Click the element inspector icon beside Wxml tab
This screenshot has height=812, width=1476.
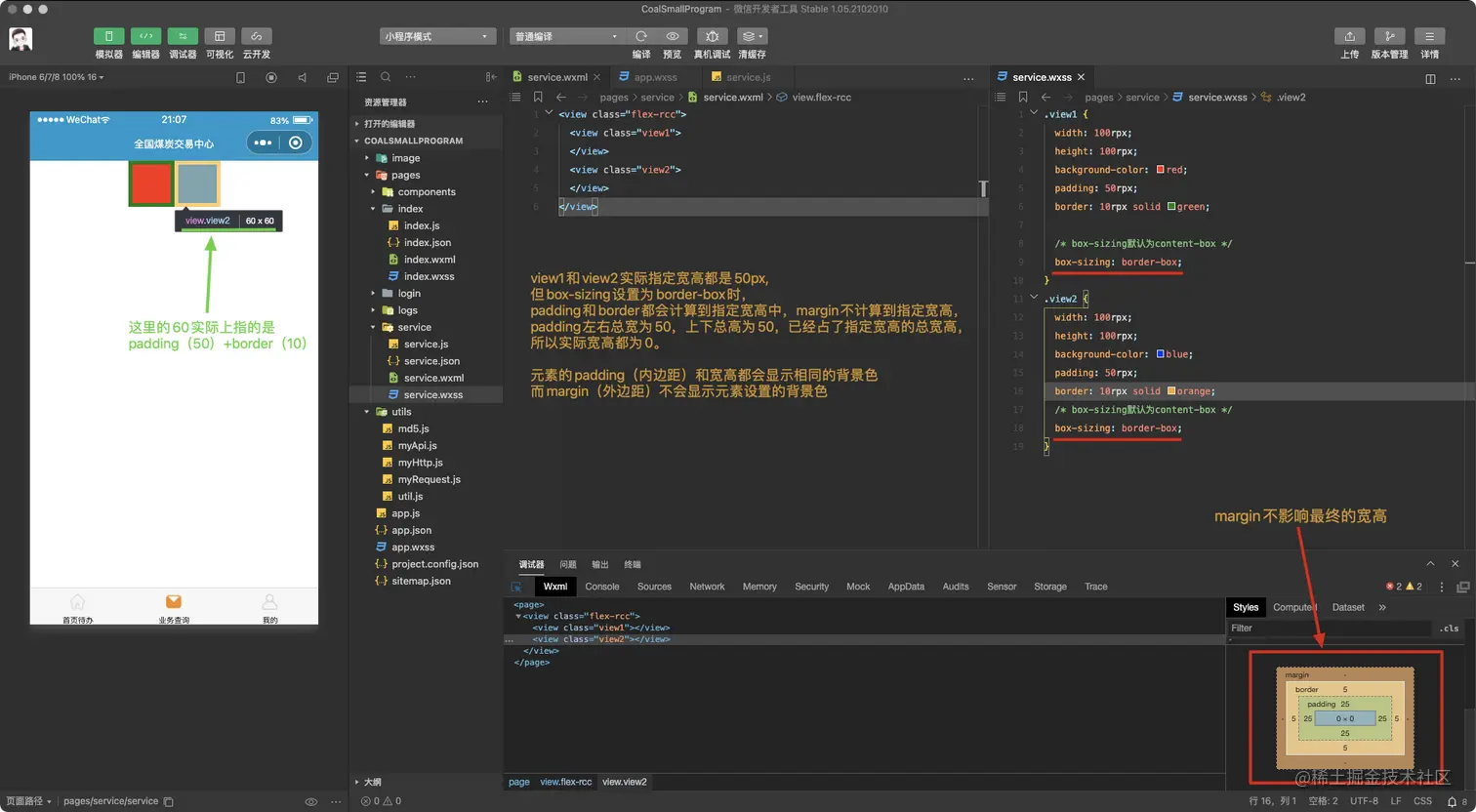click(516, 587)
